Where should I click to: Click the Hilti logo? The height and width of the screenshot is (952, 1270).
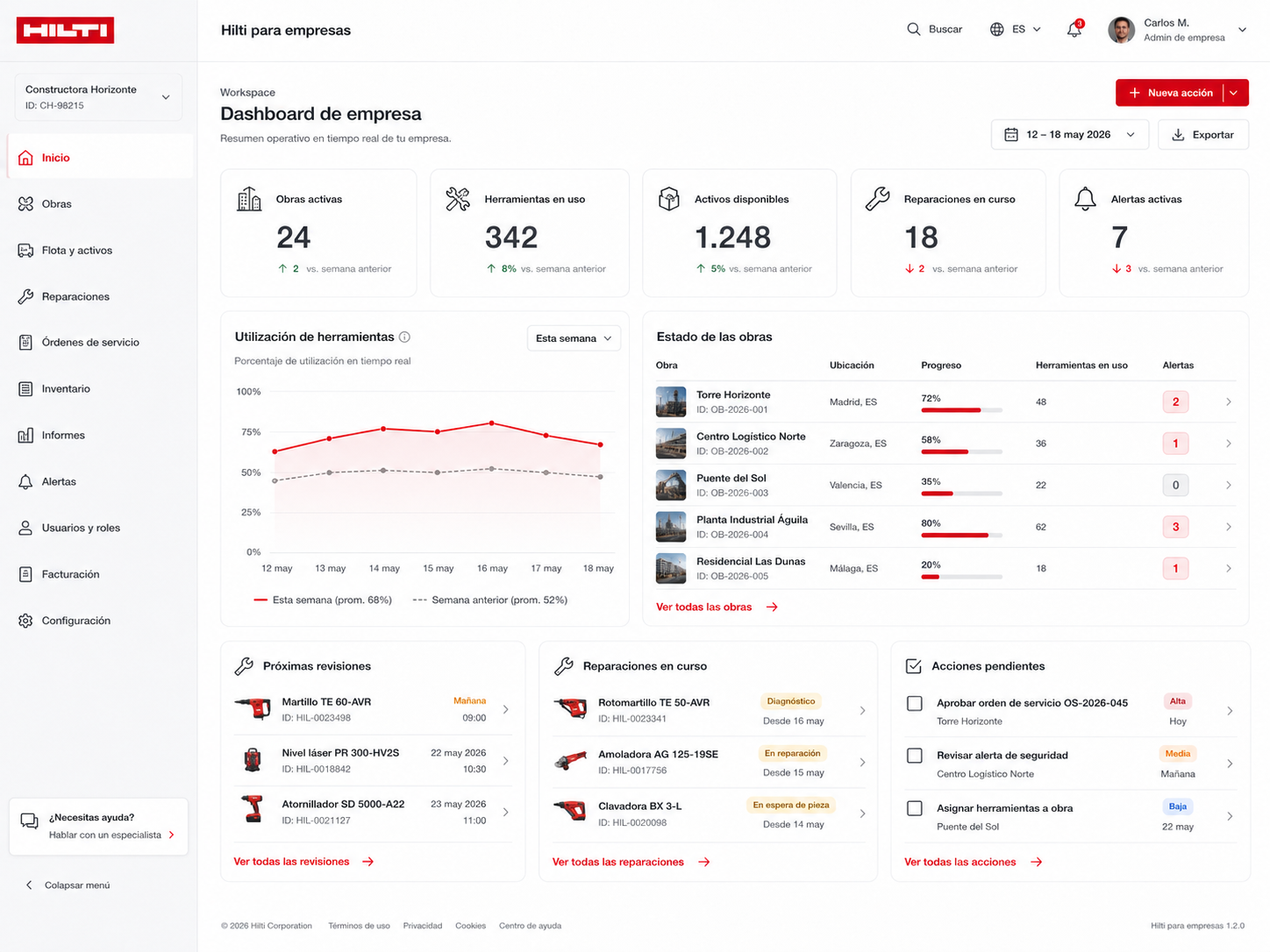(x=65, y=31)
